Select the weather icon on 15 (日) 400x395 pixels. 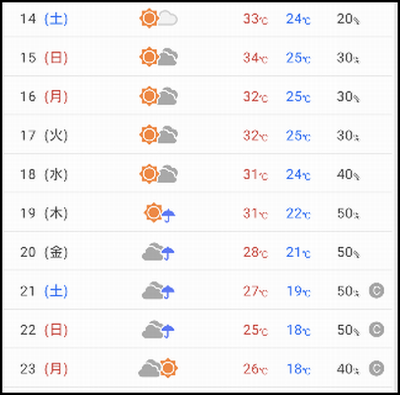pos(159,57)
